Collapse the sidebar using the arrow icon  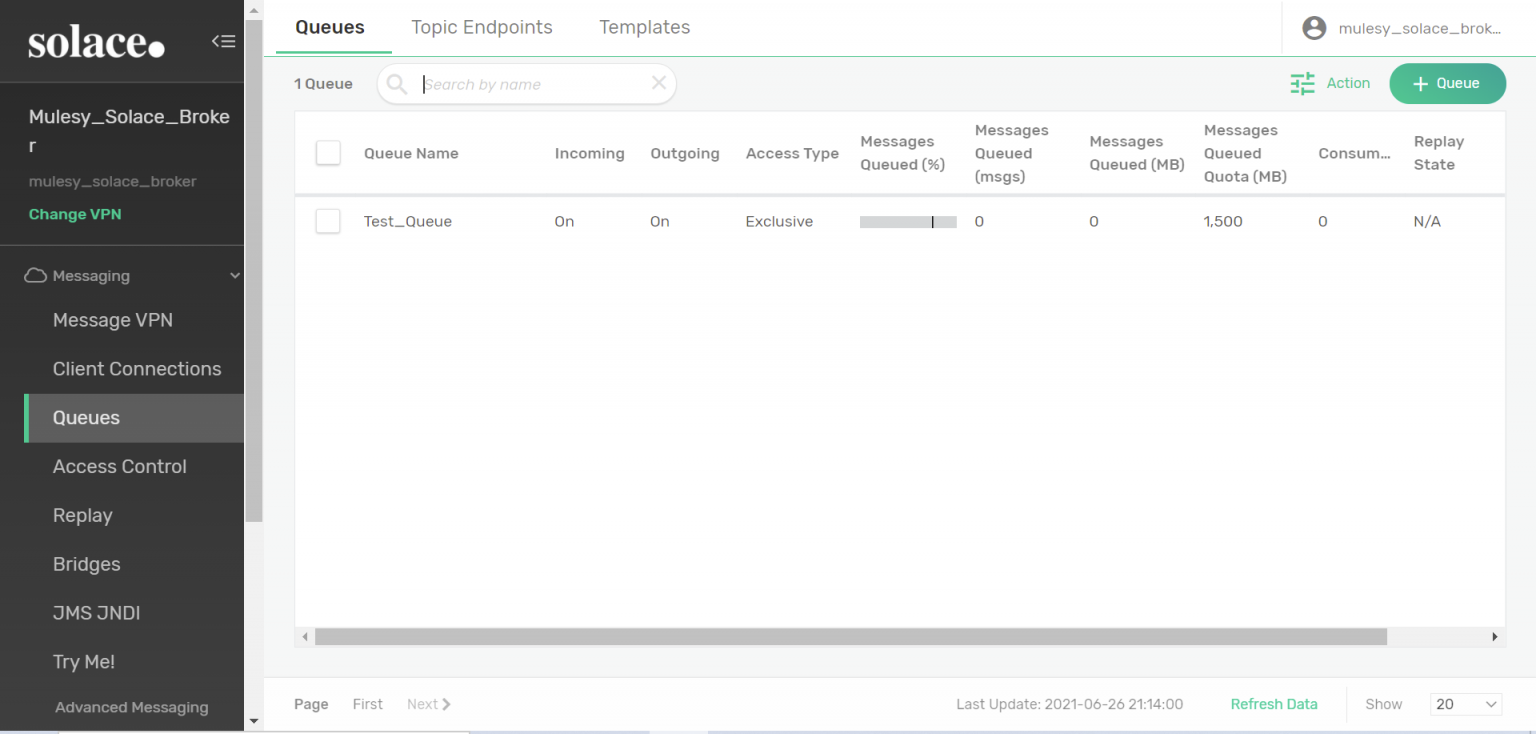pyautogui.click(x=223, y=41)
